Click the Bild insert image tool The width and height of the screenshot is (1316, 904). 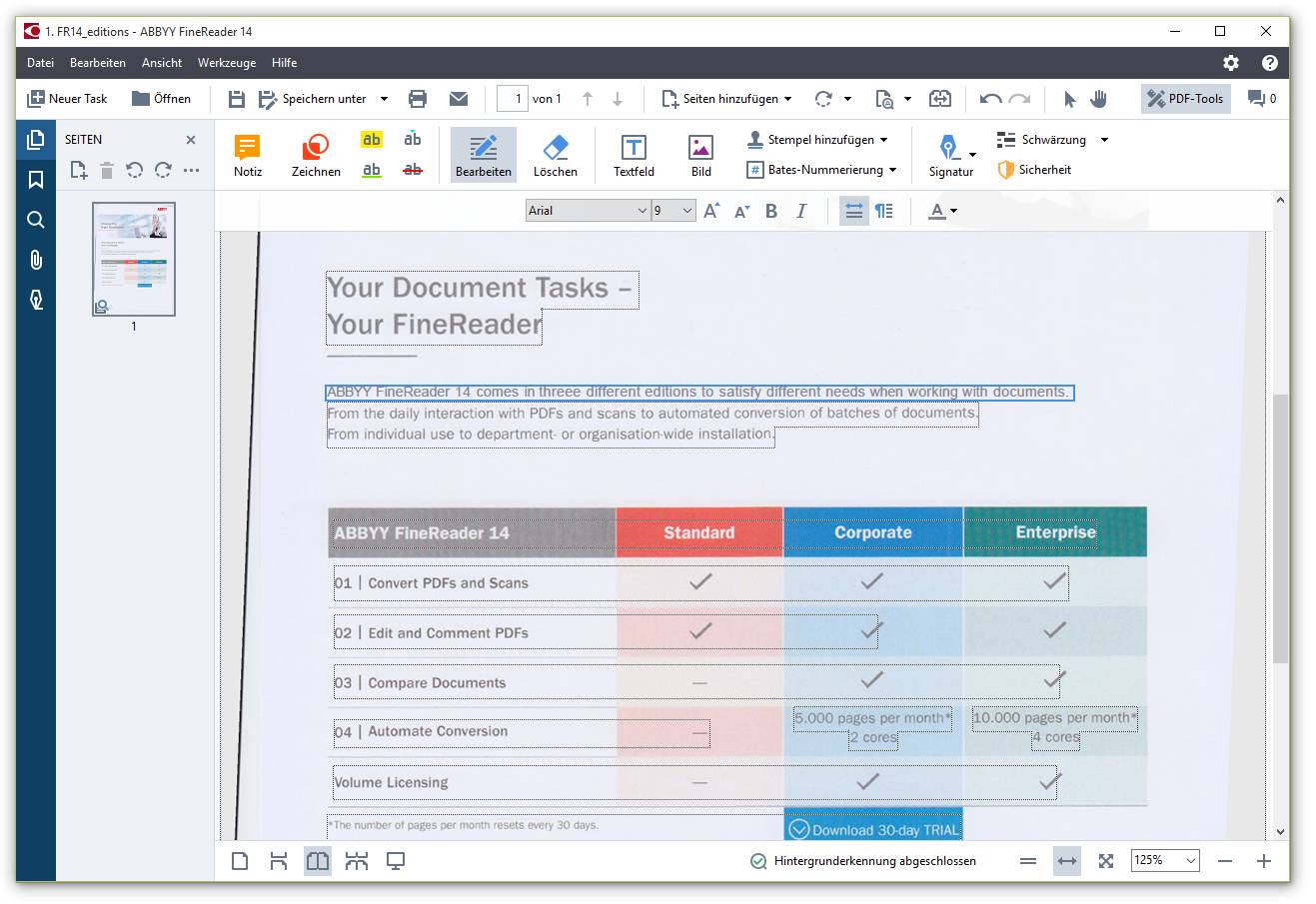point(701,156)
